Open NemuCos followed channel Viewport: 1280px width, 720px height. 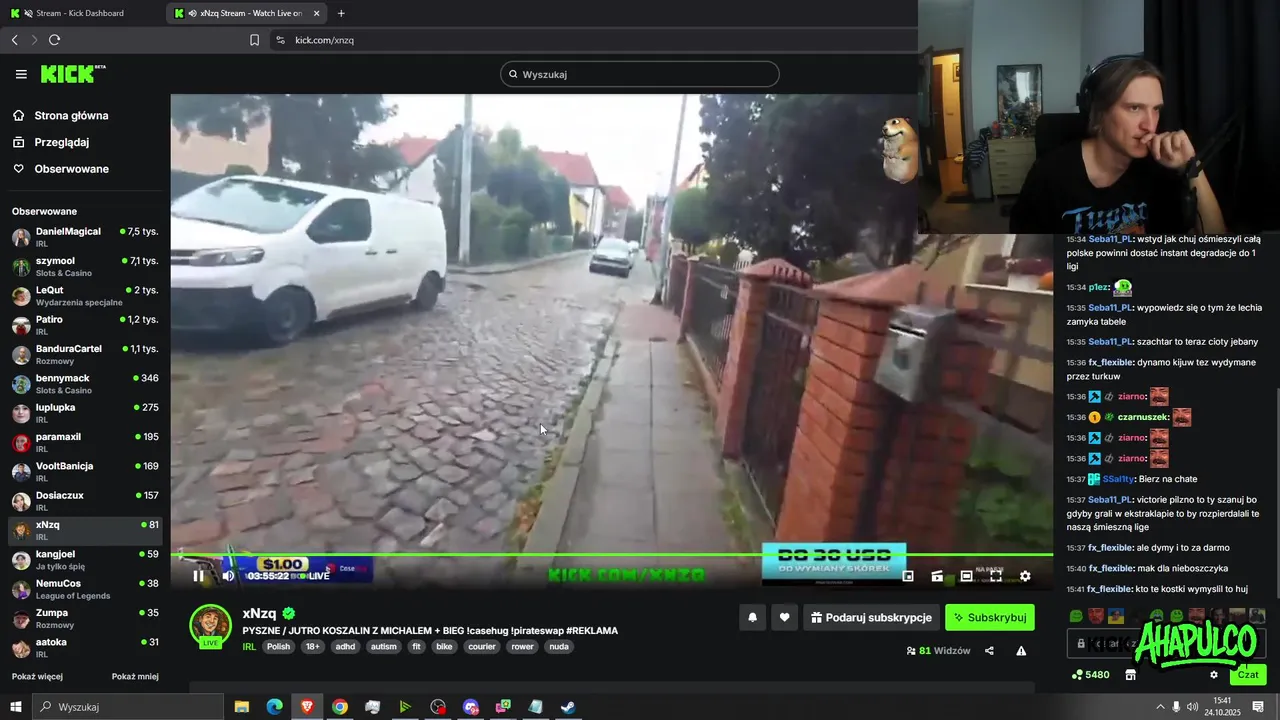coord(85,589)
